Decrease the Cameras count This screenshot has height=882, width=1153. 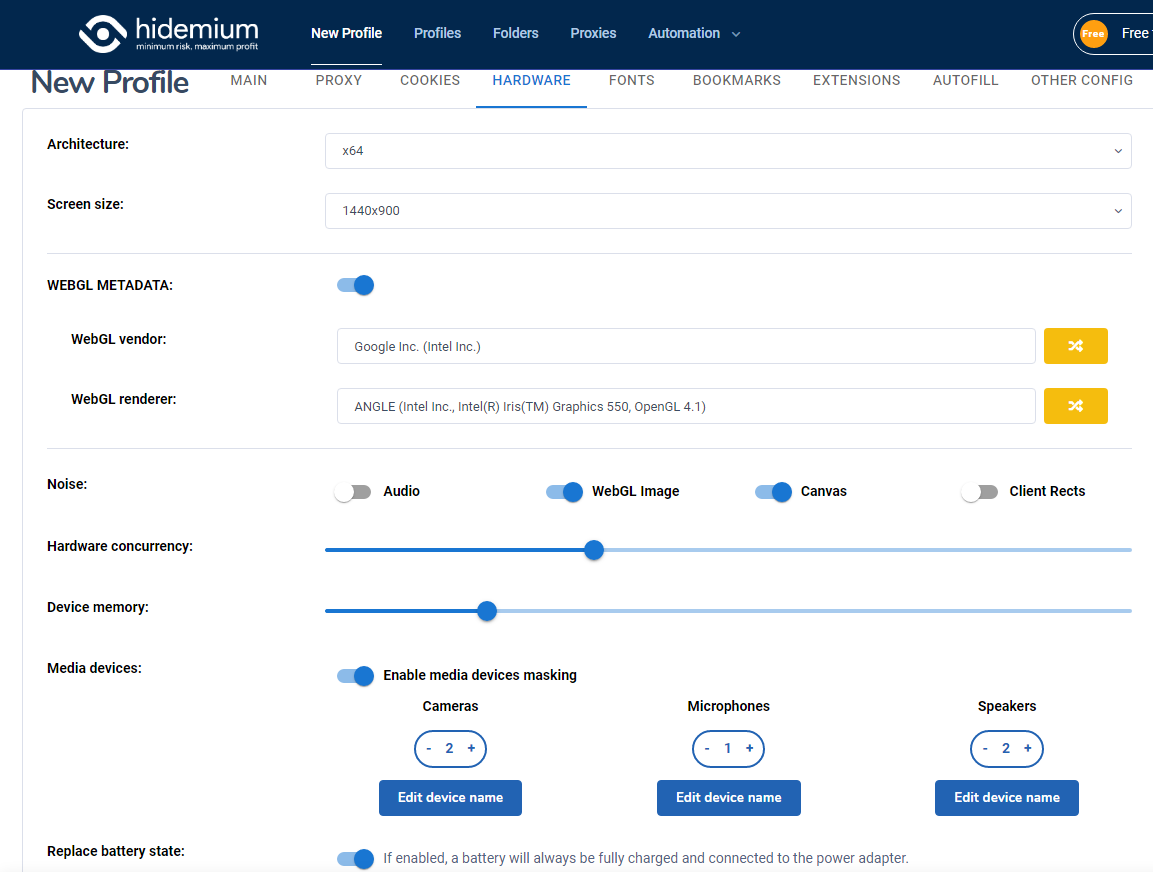pyautogui.click(x=430, y=748)
